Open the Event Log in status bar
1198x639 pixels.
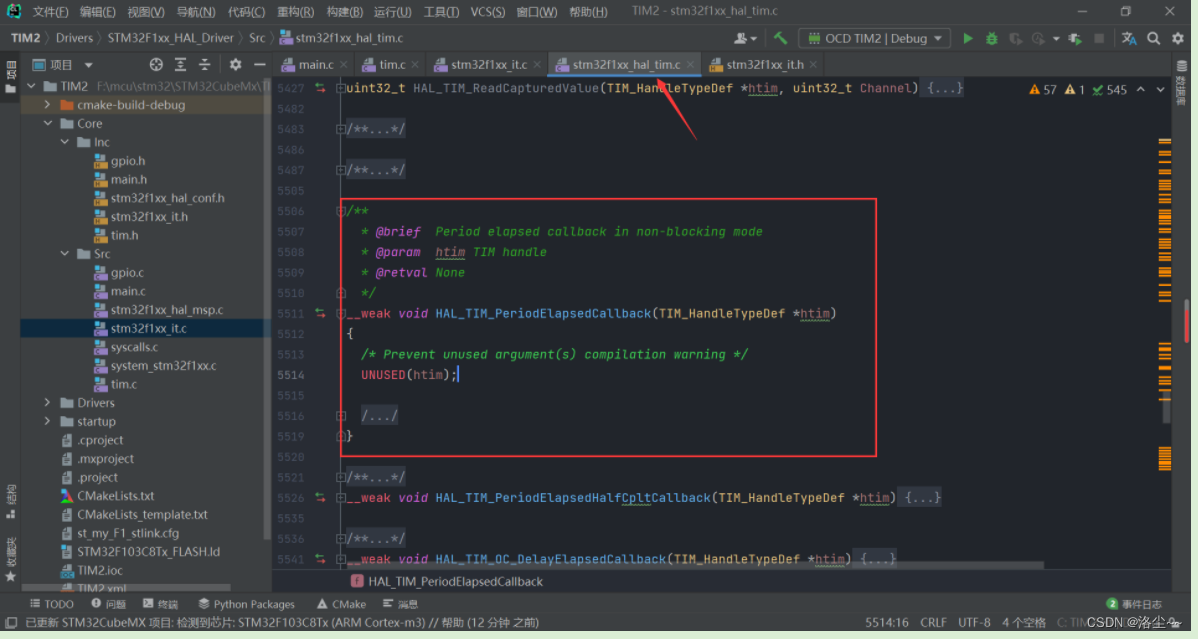pyautogui.click(x=1134, y=604)
